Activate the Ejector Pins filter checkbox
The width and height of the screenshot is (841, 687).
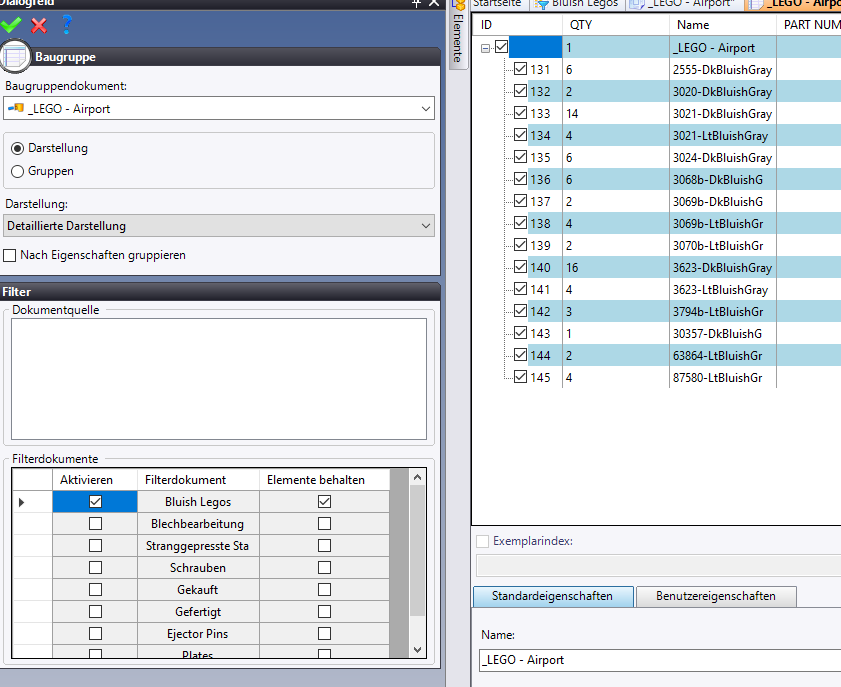95,633
